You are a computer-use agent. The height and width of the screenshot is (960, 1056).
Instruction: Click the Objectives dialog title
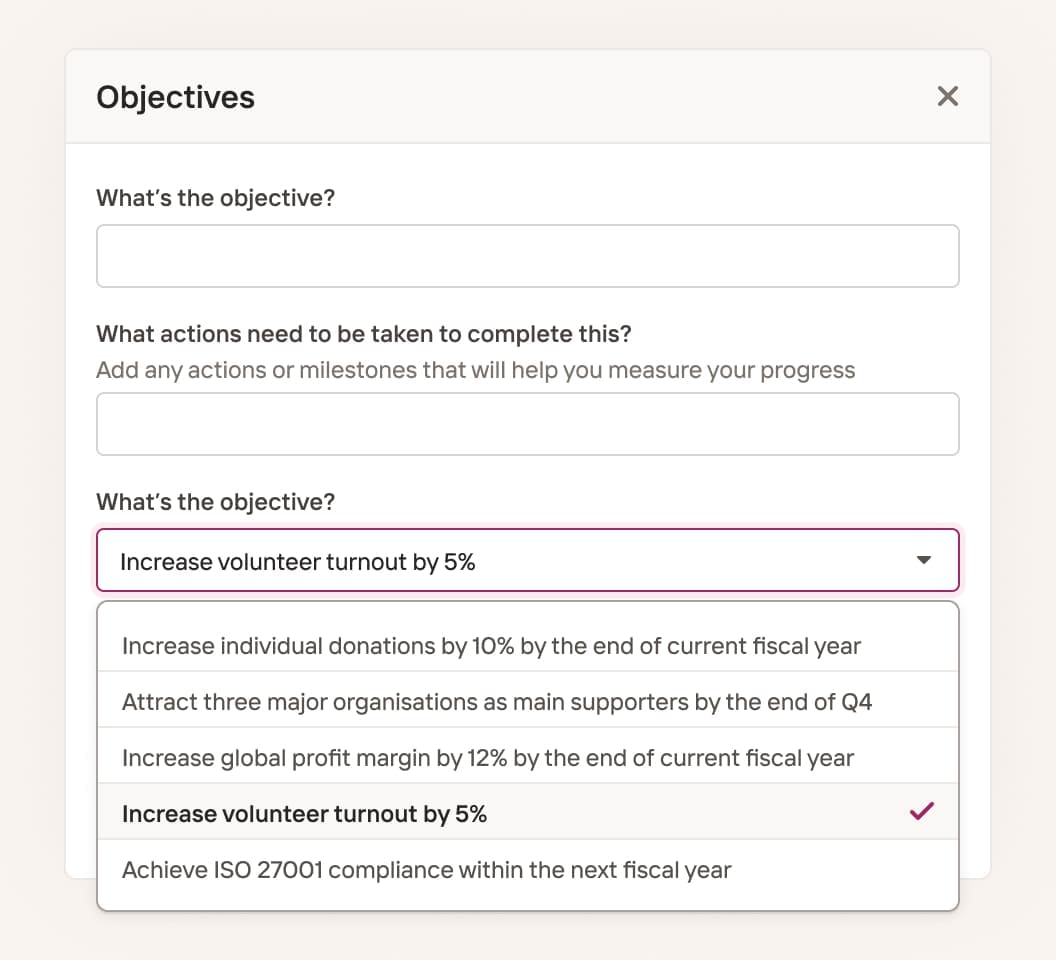click(x=175, y=97)
